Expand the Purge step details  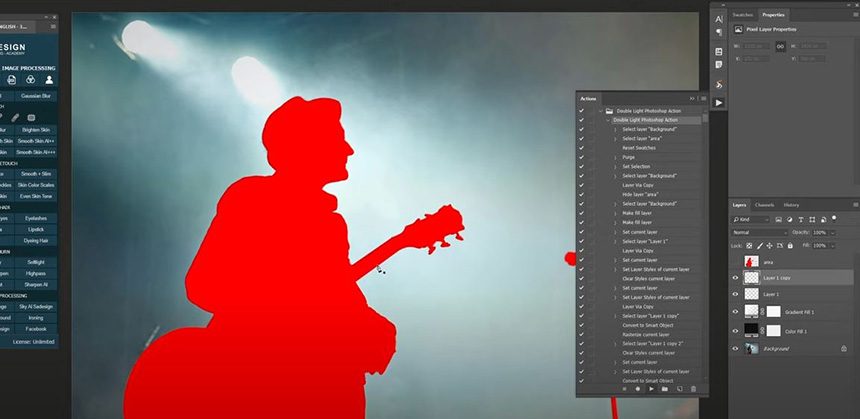[615, 157]
